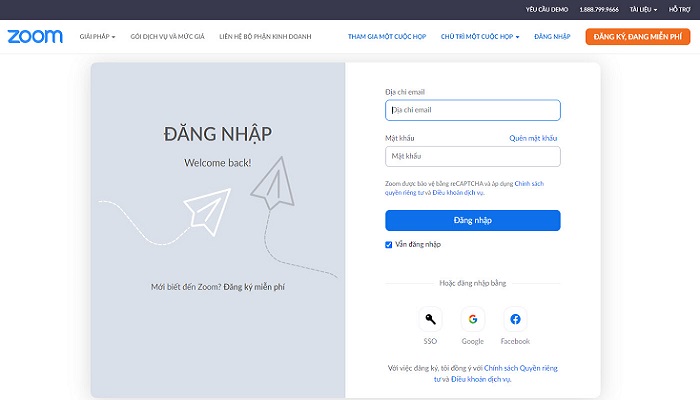Viewport: 700px width, 400px height.
Task: Sign in with the Google icon
Action: [x=473, y=319]
